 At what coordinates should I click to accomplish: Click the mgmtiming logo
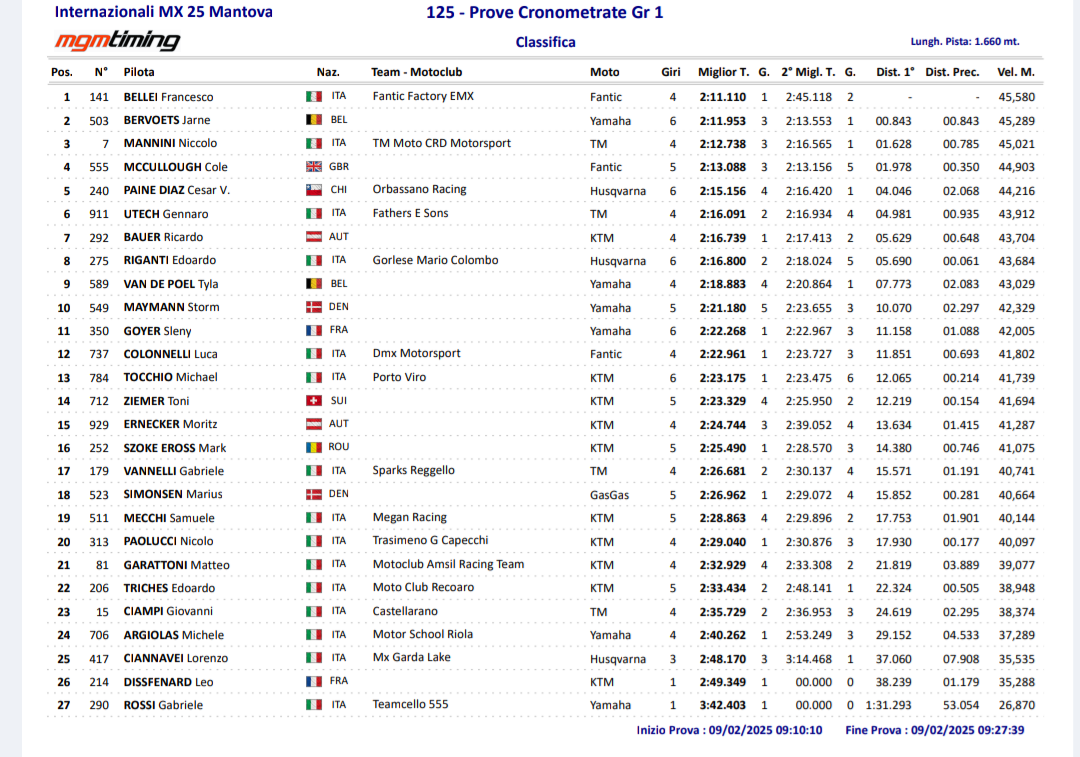(x=117, y=41)
